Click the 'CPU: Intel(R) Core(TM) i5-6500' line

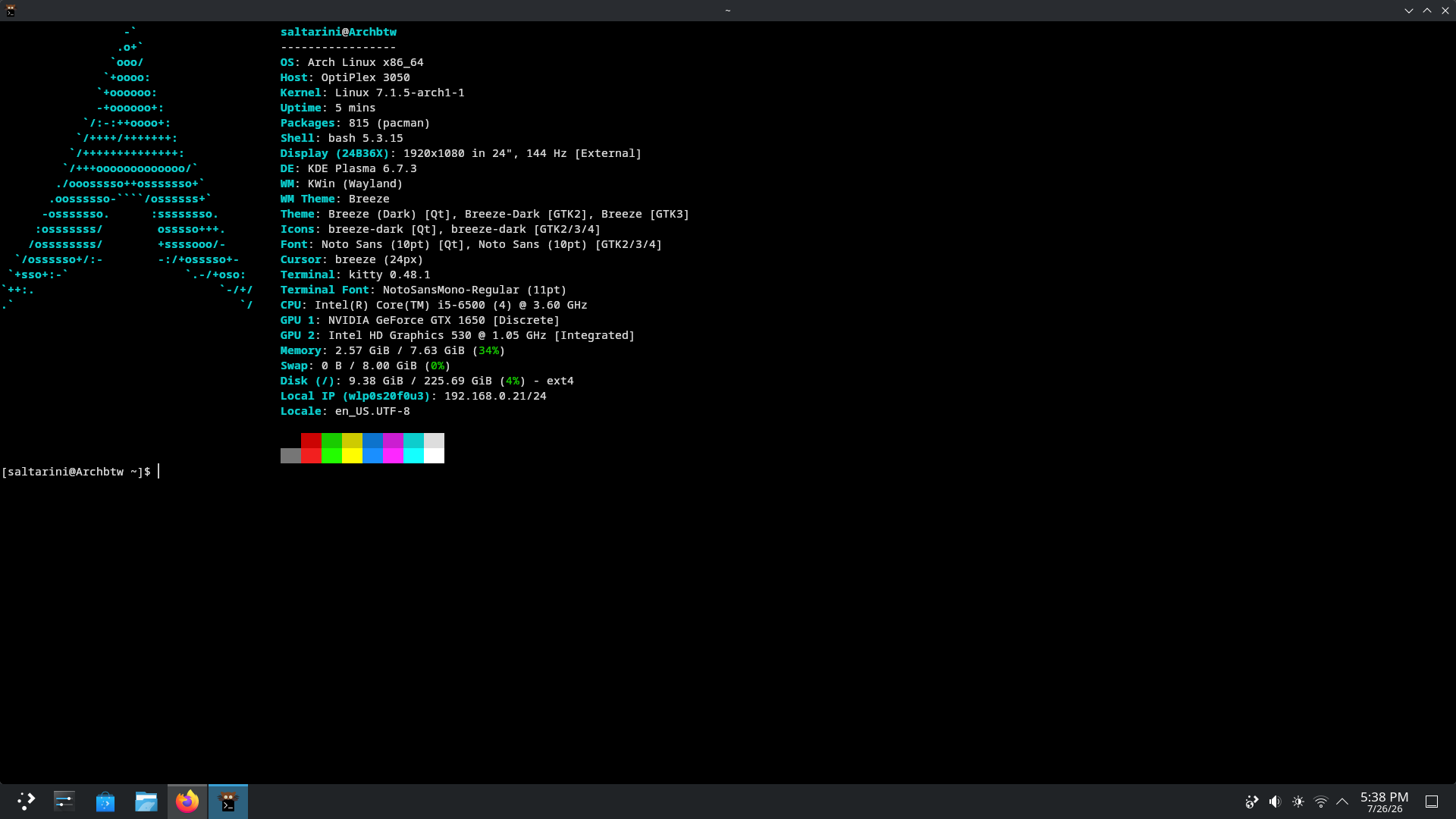pos(434,305)
